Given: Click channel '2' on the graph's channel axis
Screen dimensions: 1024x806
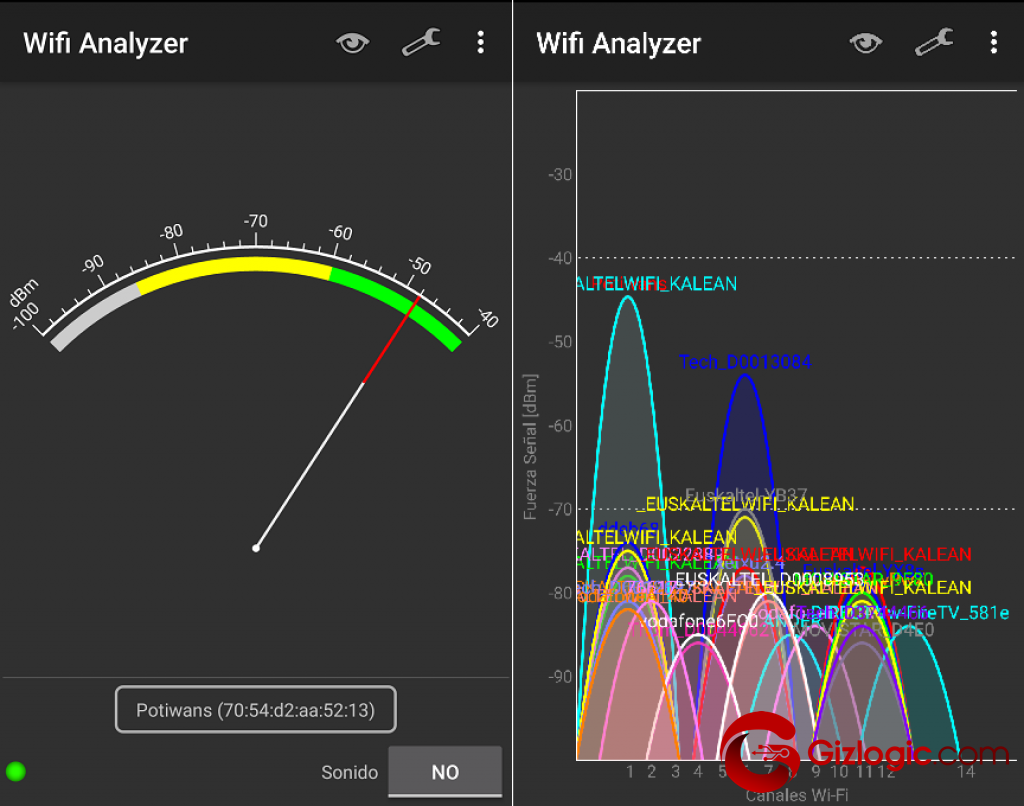Looking at the screenshot, I should point(652,772).
